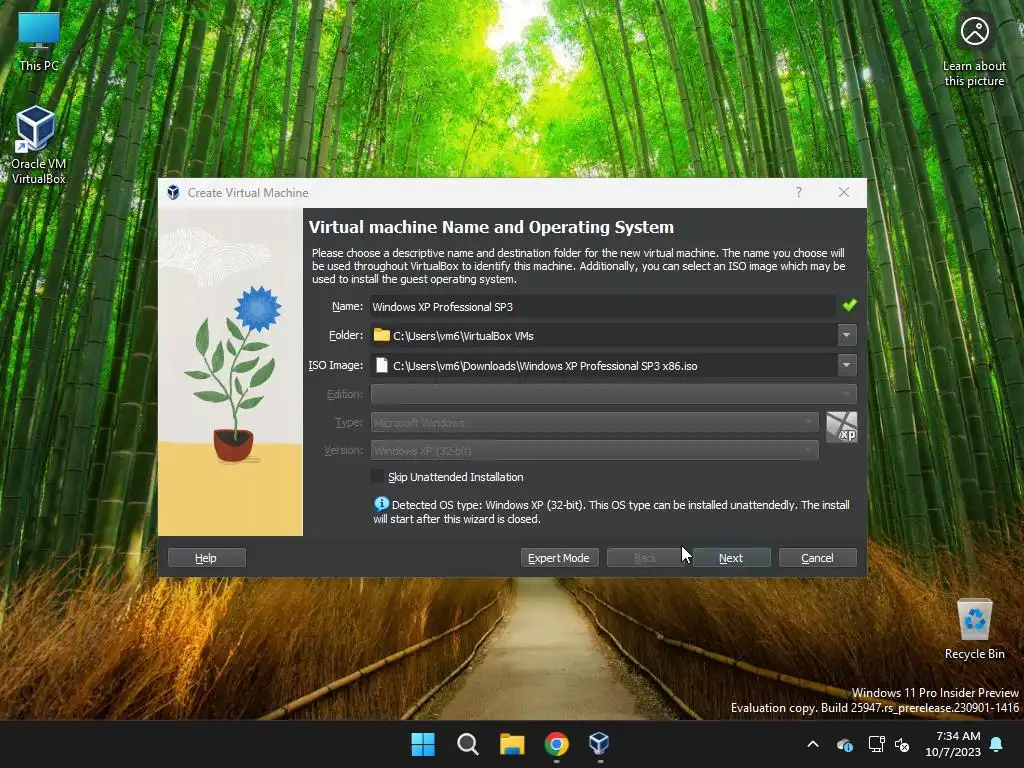Open the Windows Start menu
This screenshot has width=1024, height=768.
(x=423, y=744)
